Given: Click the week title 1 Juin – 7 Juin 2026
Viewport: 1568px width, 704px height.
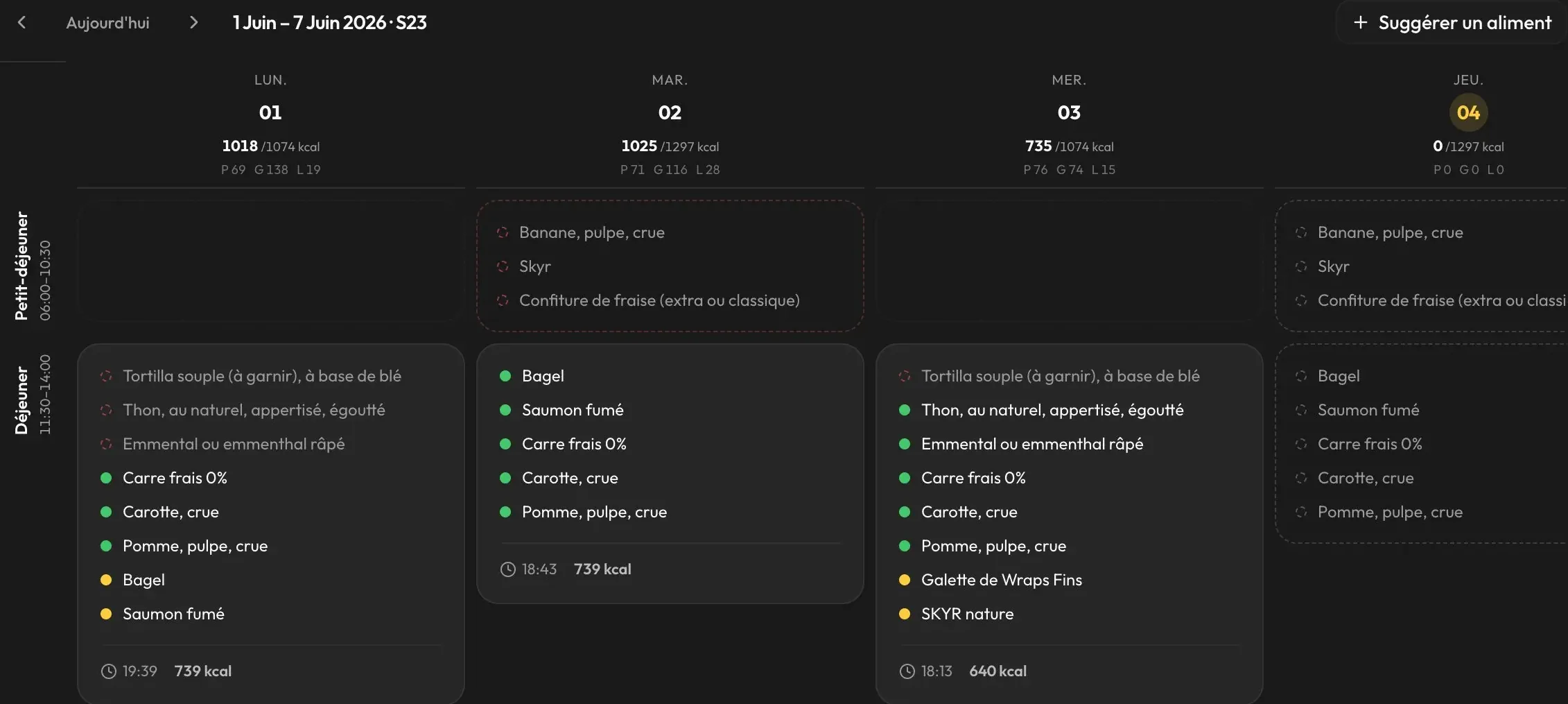Looking at the screenshot, I should 329,23.
